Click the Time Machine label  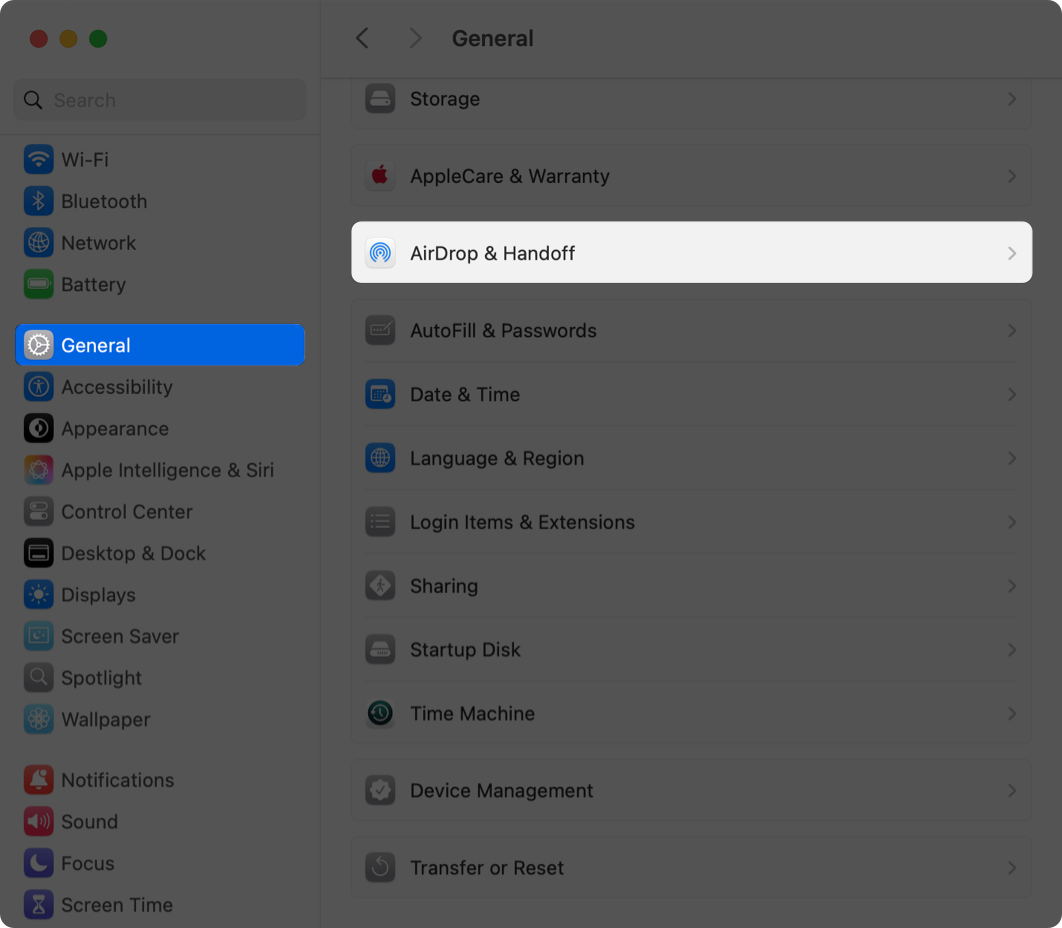pos(472,713)
